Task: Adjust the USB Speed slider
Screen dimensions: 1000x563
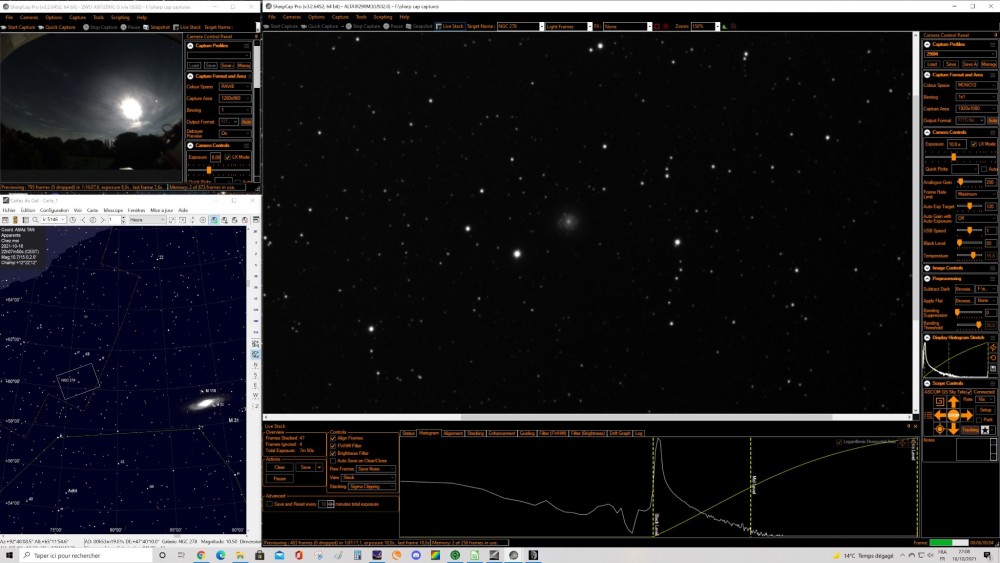Action: coord(969,231)
